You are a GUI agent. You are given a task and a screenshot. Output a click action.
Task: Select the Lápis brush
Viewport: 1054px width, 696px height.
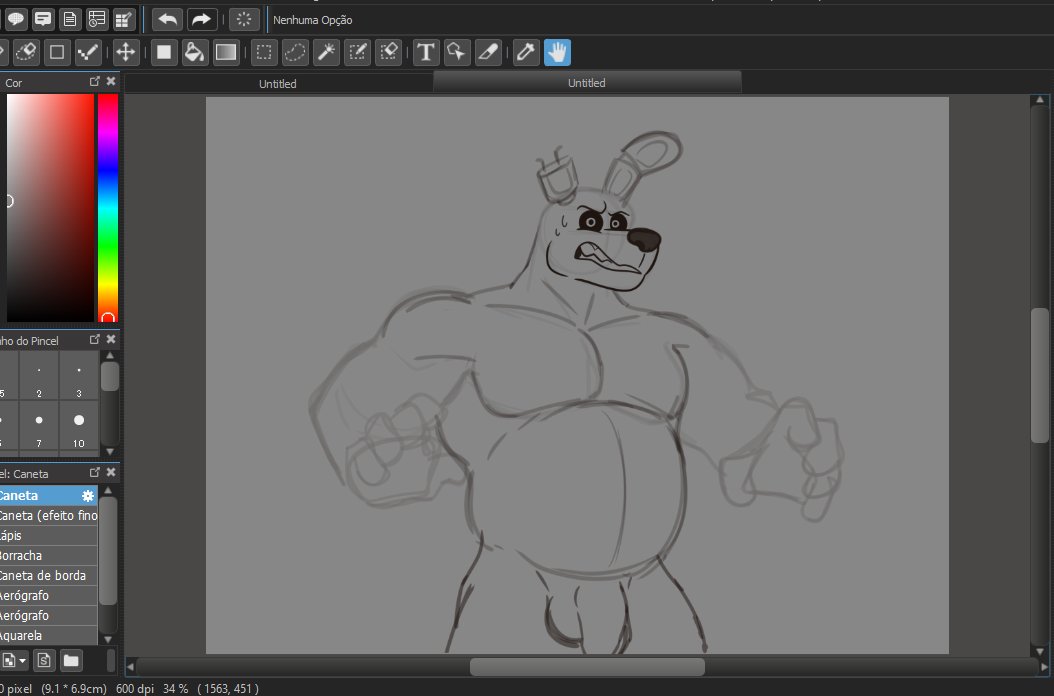point(48,536)
